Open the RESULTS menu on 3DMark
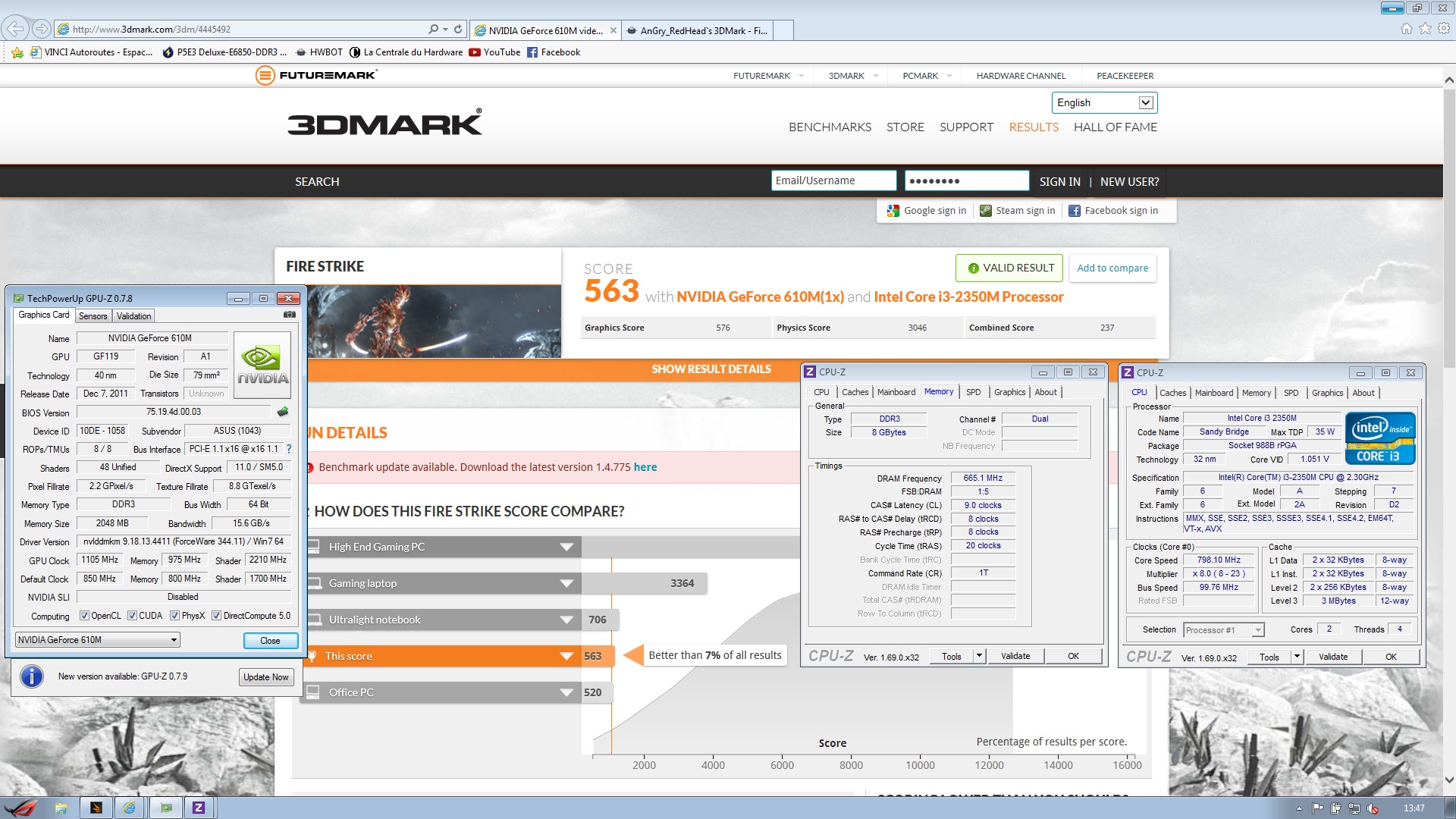The height and width of the screenshot is (819, 1456). 1034,127
